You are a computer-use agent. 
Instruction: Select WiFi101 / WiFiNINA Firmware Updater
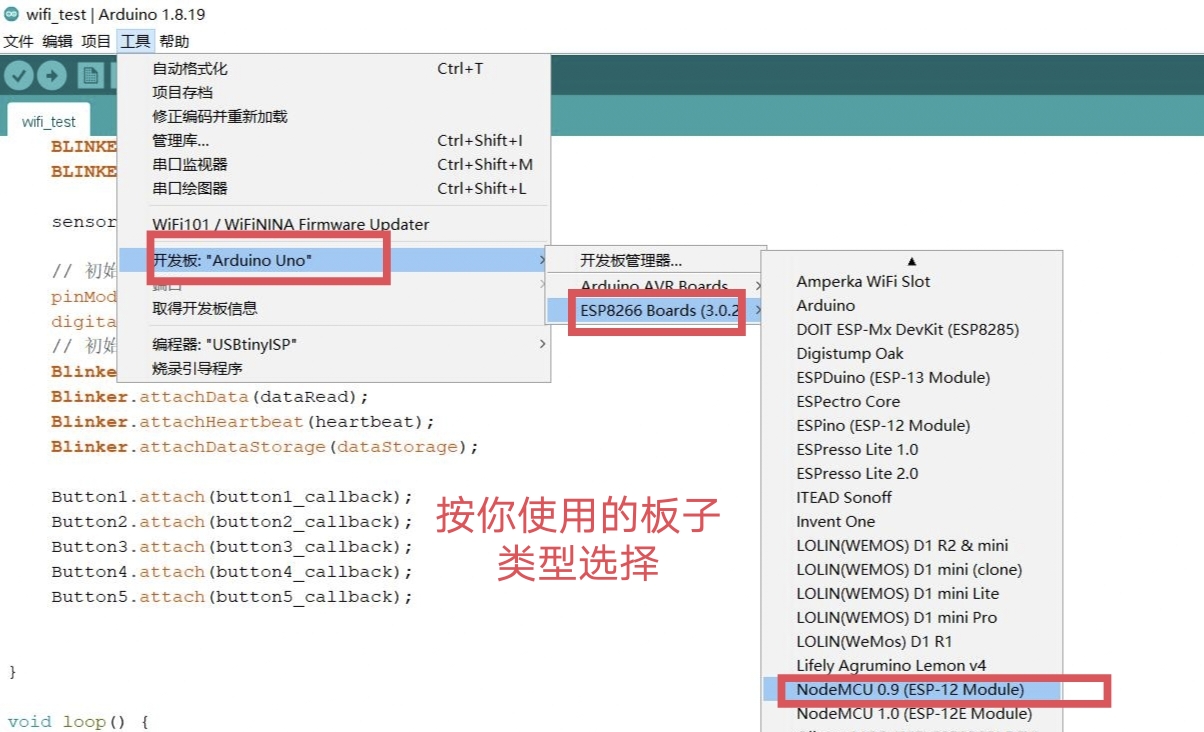(334, 224)
